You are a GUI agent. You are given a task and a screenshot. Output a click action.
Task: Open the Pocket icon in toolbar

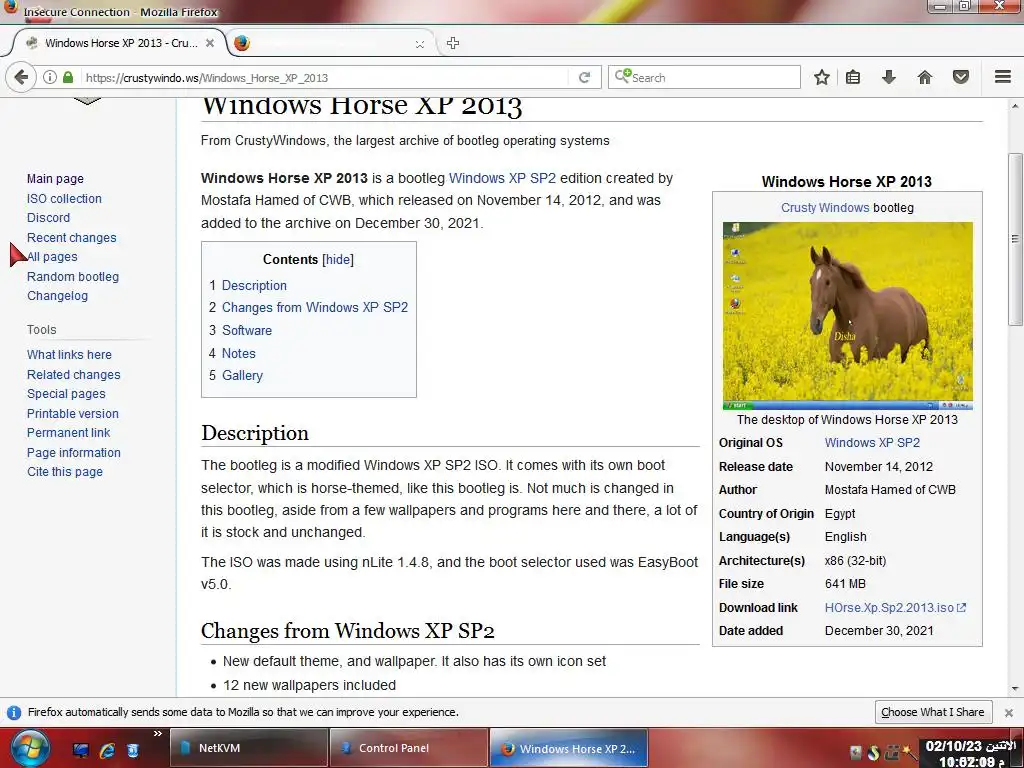pyautogui.click(x=961, y=77)
